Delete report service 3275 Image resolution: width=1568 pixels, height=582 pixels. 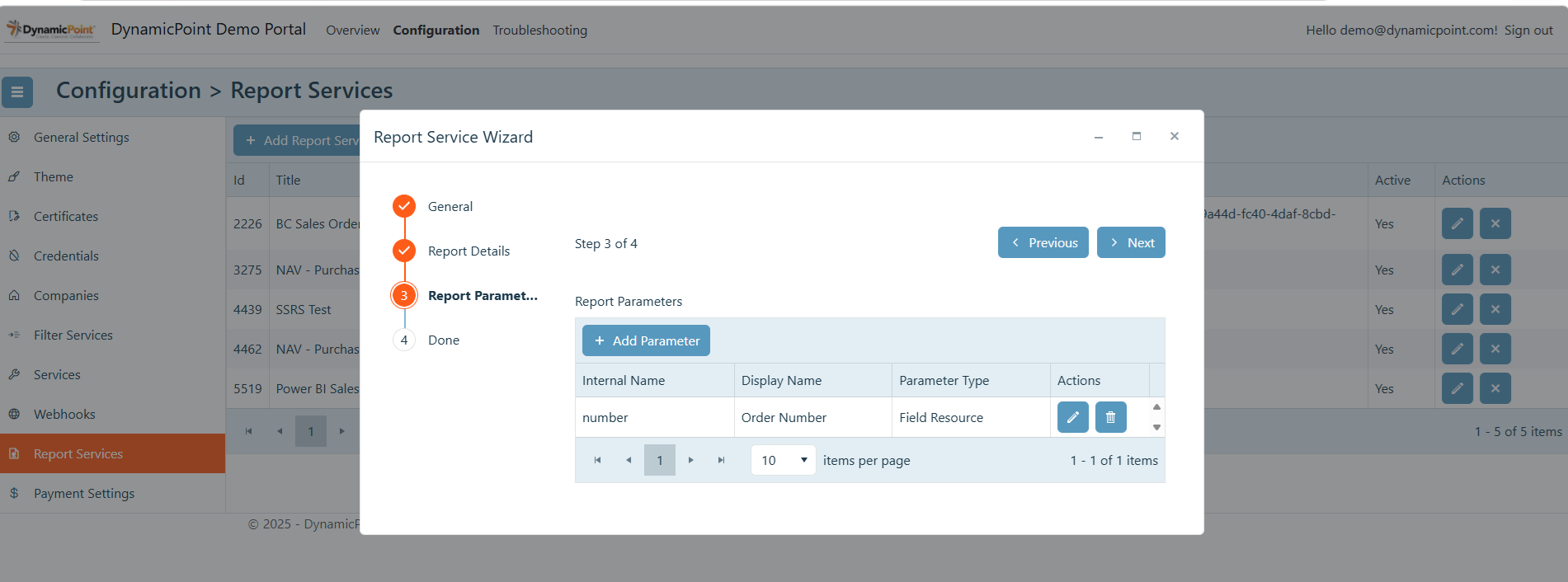pos(1495,270)
